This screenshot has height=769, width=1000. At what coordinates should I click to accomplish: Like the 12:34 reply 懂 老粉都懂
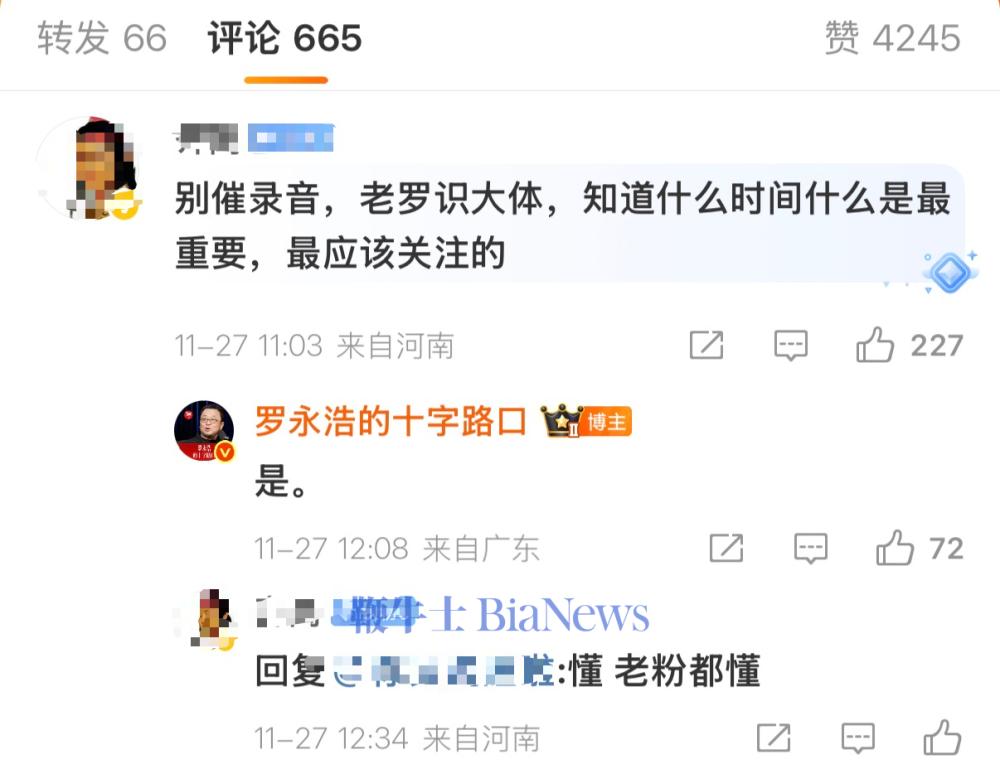click(942, 738)
